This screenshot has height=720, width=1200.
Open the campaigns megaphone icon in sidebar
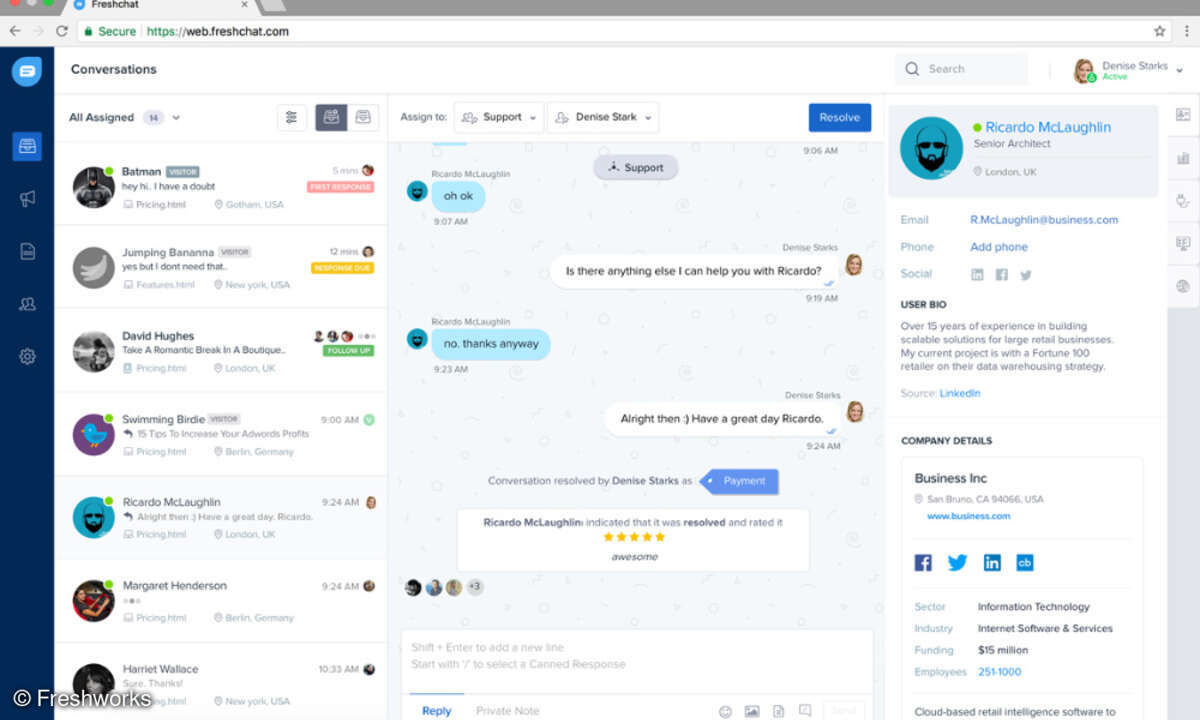point(27,198)
